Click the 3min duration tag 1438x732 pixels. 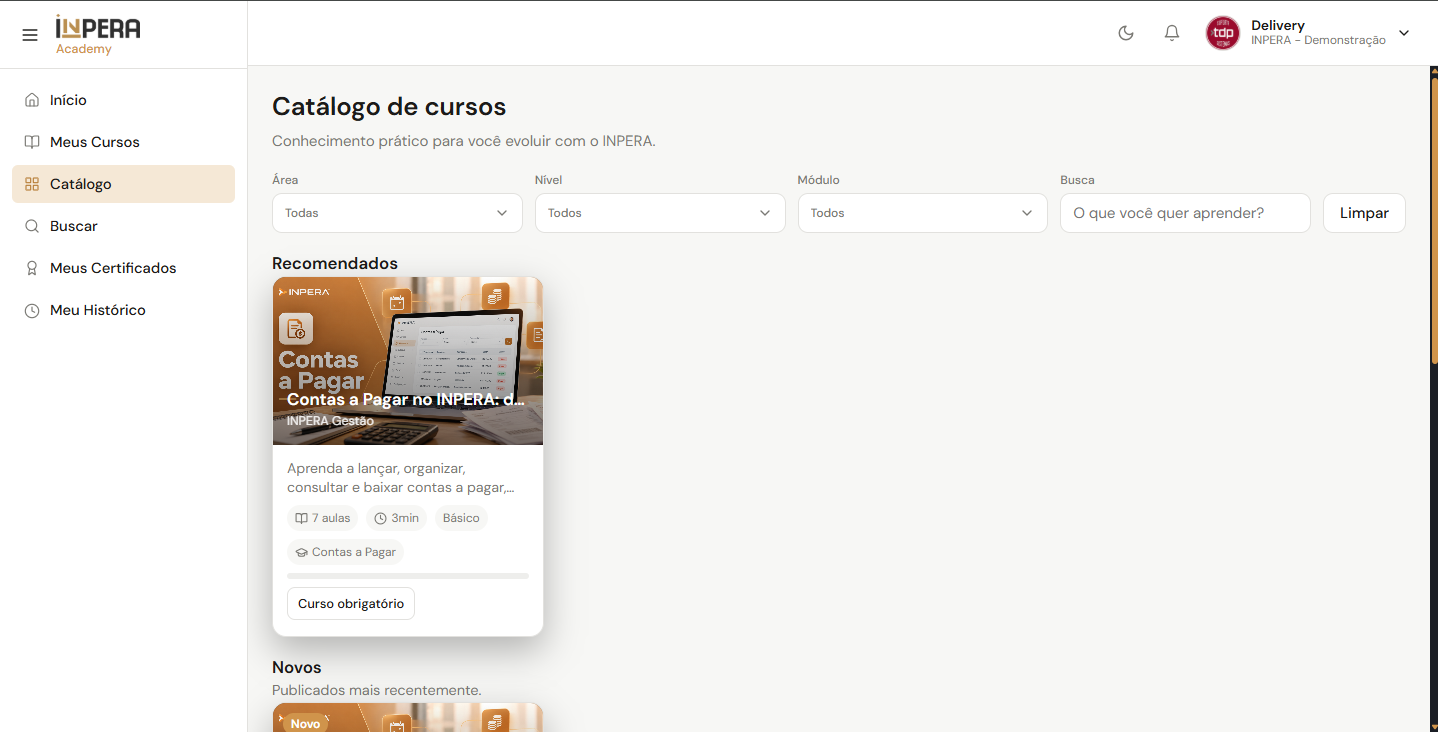(x=396, y=518)
